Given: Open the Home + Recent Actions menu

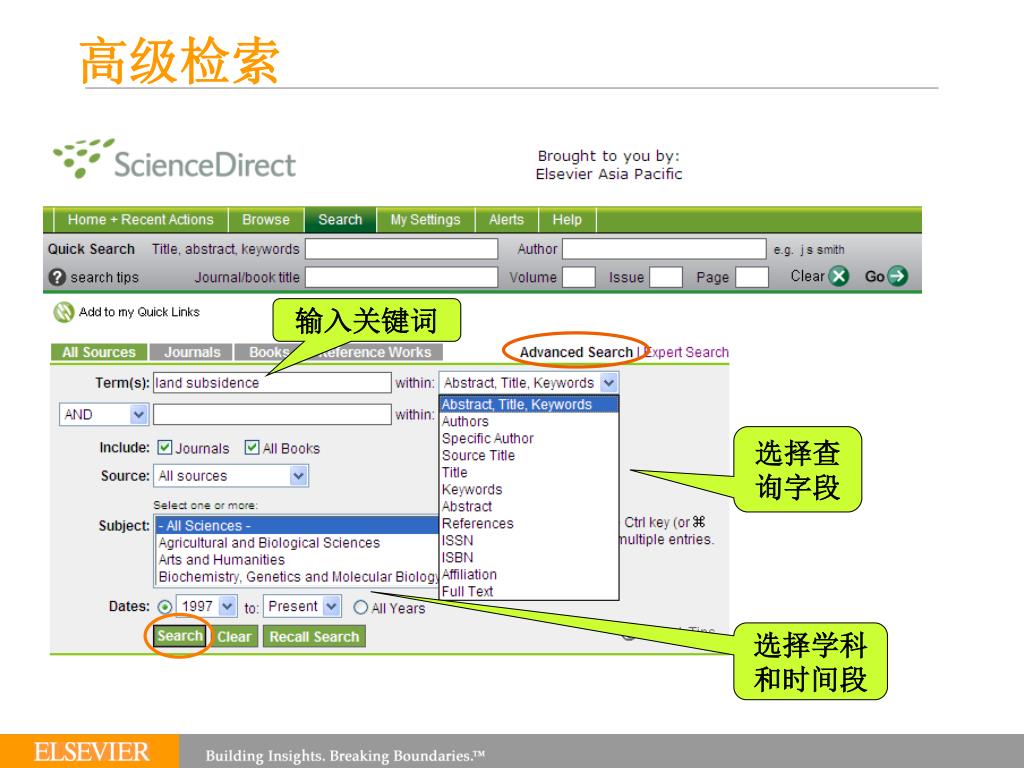Looking at the screenshot, I should tap(140, 219).
